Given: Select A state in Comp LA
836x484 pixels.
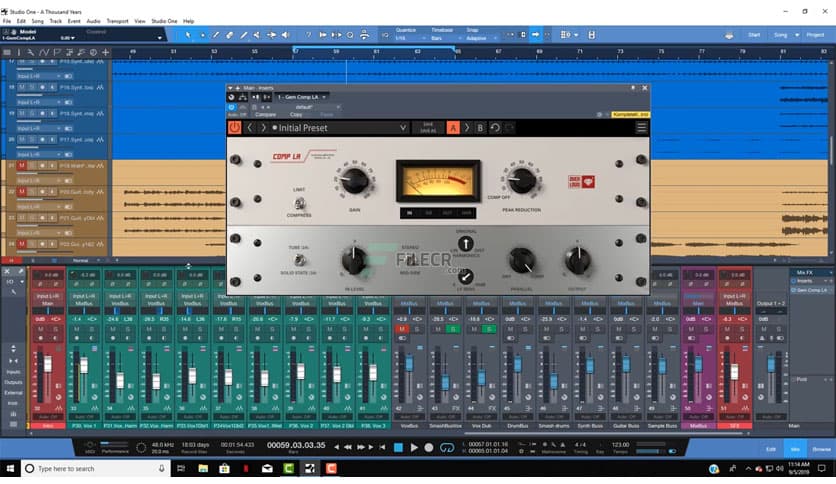Looking at the screenshot, I should [x=453, y=128].
